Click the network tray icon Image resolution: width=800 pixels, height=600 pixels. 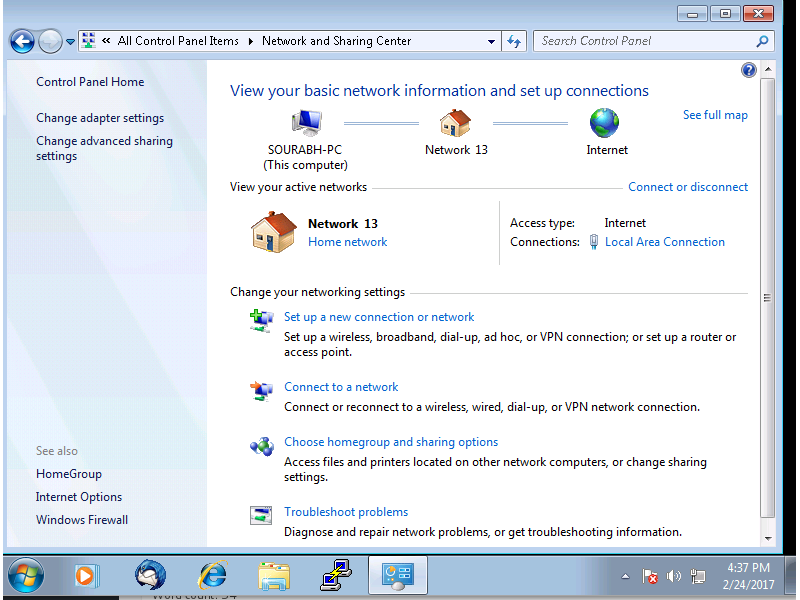pos(697,577)
